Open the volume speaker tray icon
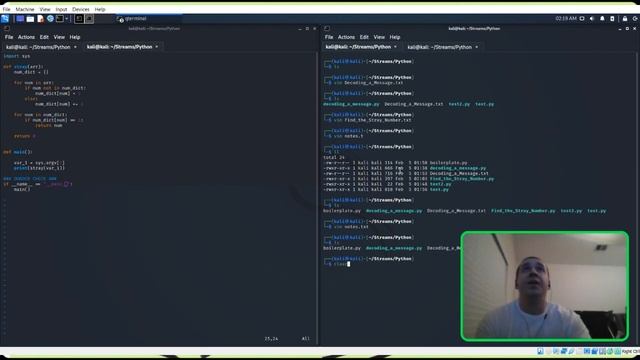This screenshot has width=640, height=360. click(x=592, y=18)
